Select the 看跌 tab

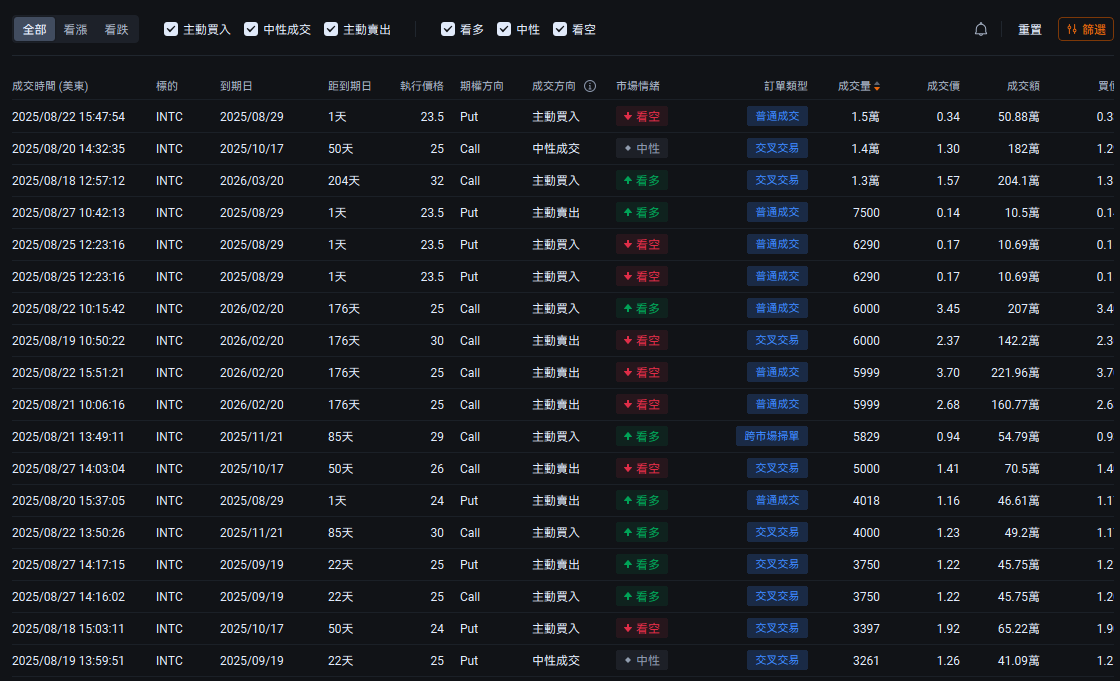(117, 30)
